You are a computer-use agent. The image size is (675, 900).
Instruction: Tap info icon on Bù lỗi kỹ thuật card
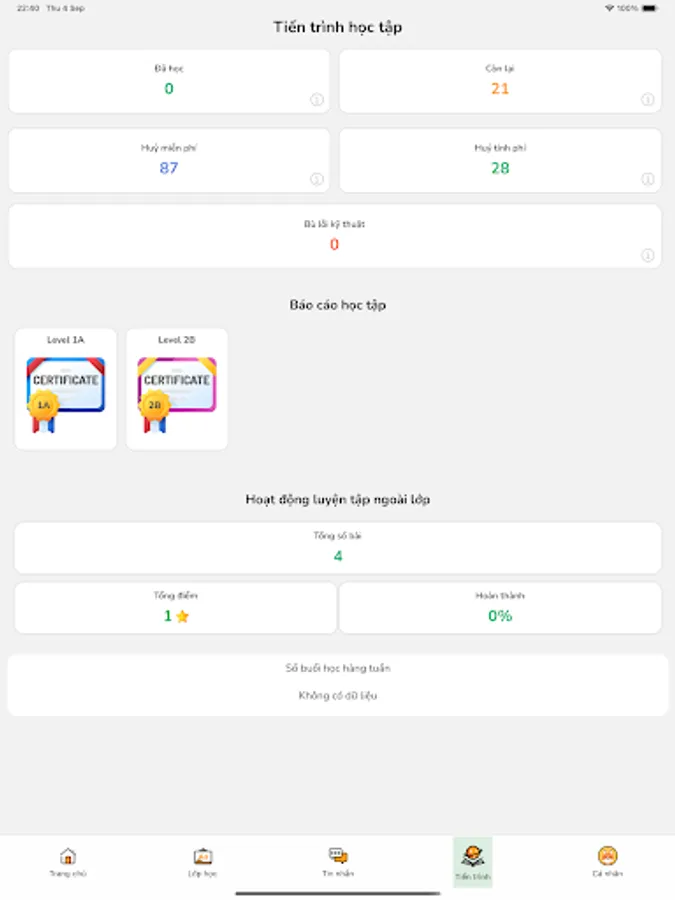tap(647, 256)
